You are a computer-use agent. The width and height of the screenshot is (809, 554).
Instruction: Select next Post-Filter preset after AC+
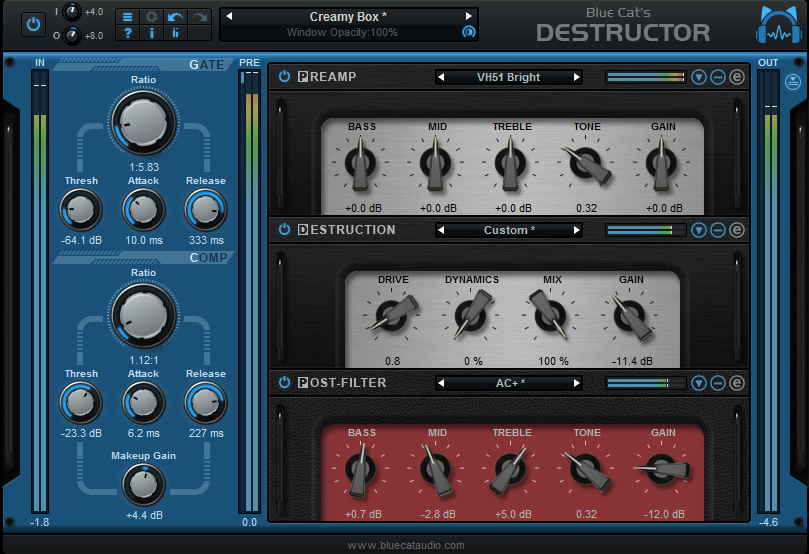coord(576,383)
